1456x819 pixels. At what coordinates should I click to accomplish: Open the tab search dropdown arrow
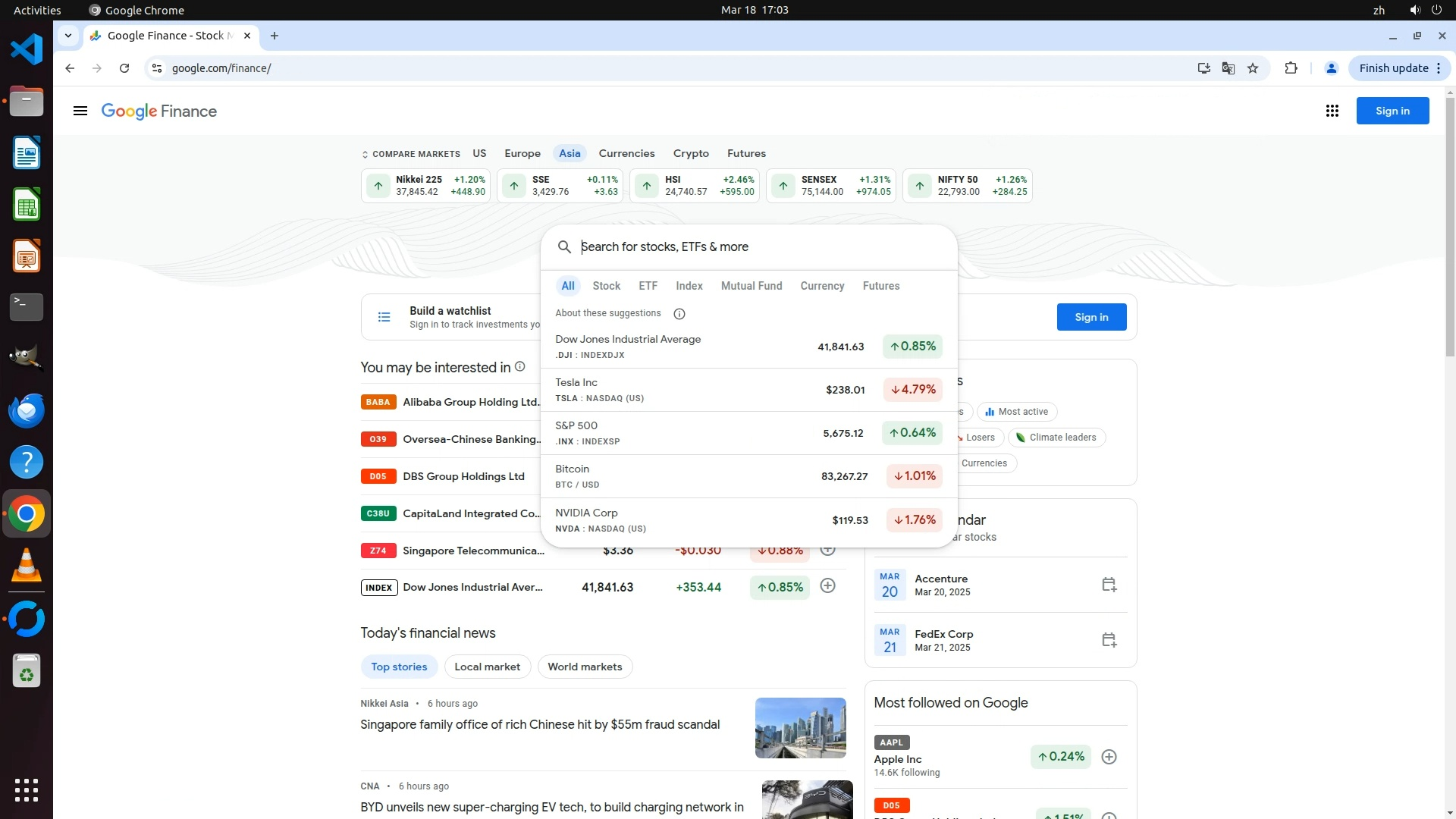tap(68, 36)
